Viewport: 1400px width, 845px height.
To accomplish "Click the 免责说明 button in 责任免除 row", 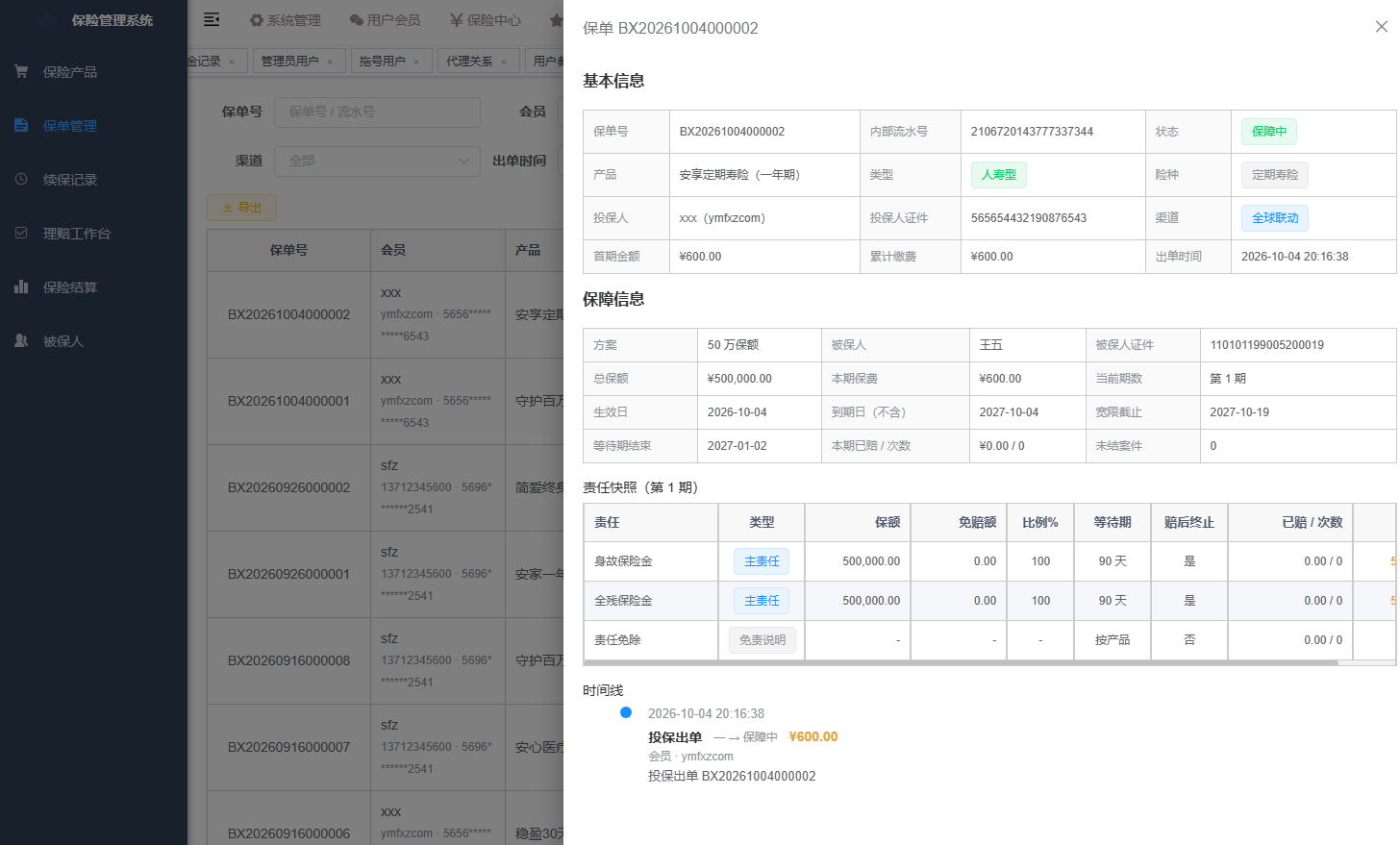I will point(762,640).
